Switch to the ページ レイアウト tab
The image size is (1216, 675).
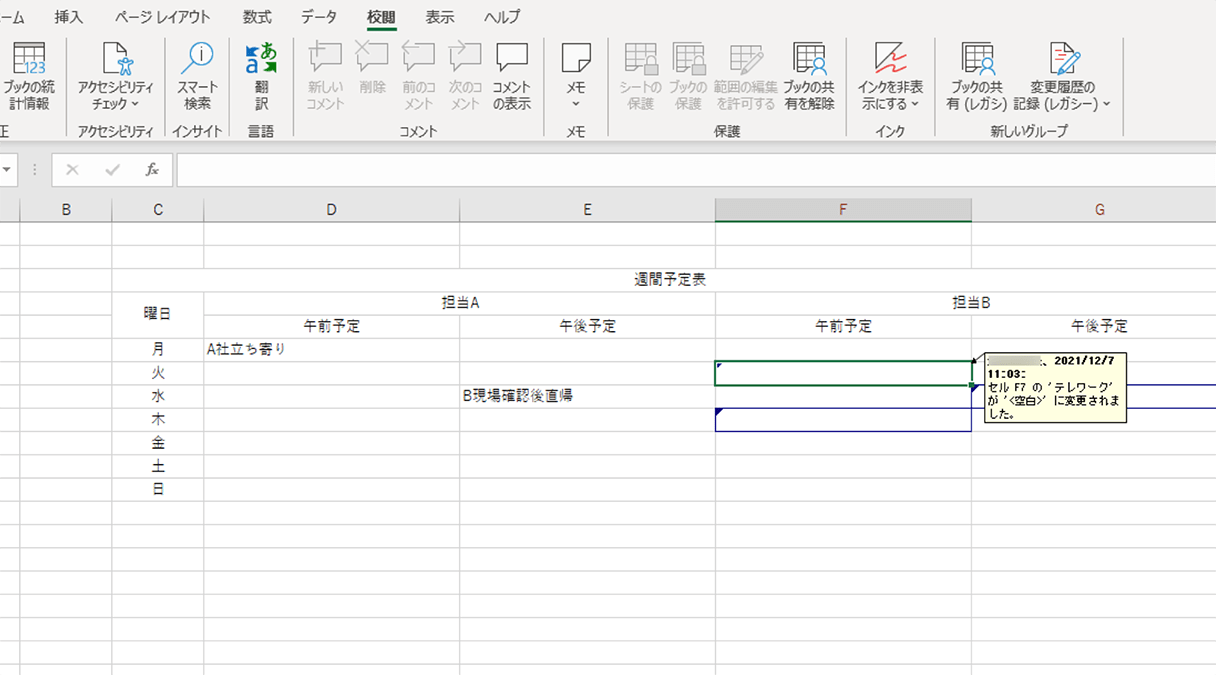[x=163, y=17]
